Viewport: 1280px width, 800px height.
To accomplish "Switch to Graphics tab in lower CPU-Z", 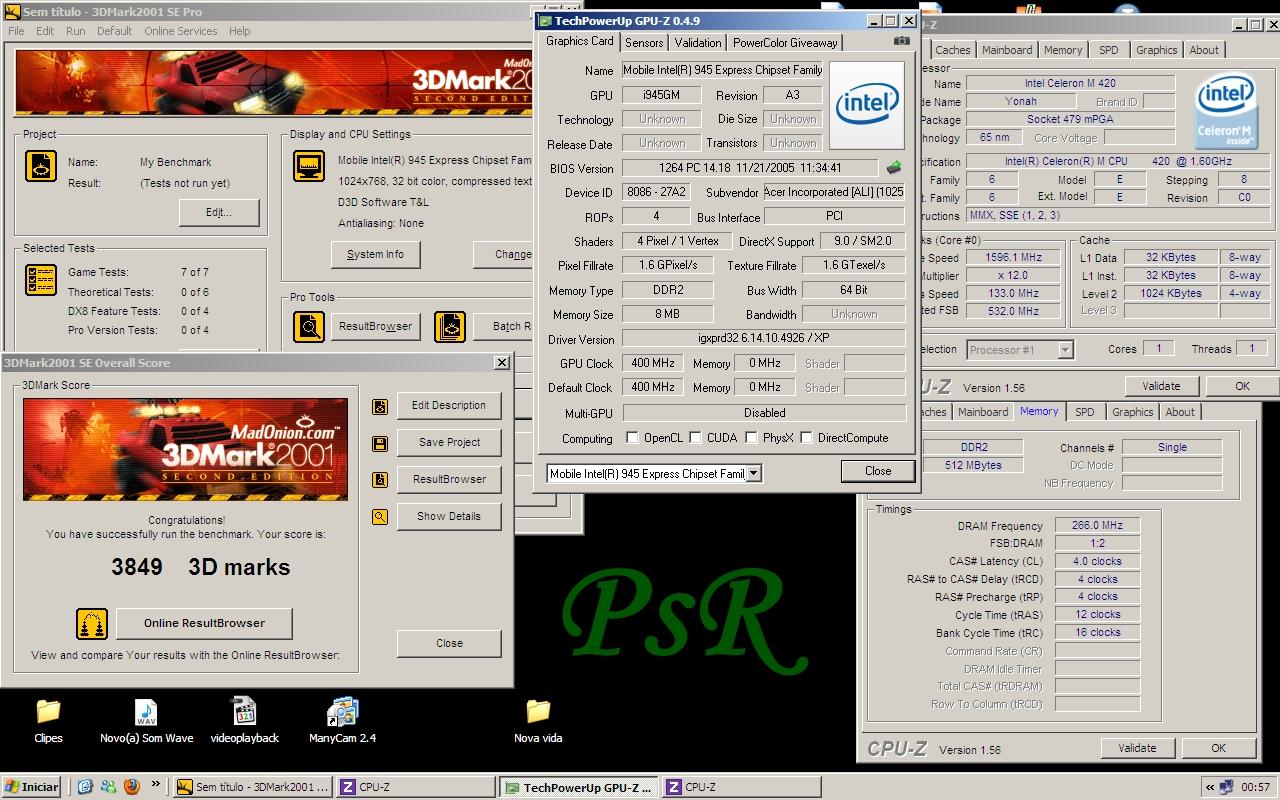I will pyautogui.click(x=1132, y=412).
